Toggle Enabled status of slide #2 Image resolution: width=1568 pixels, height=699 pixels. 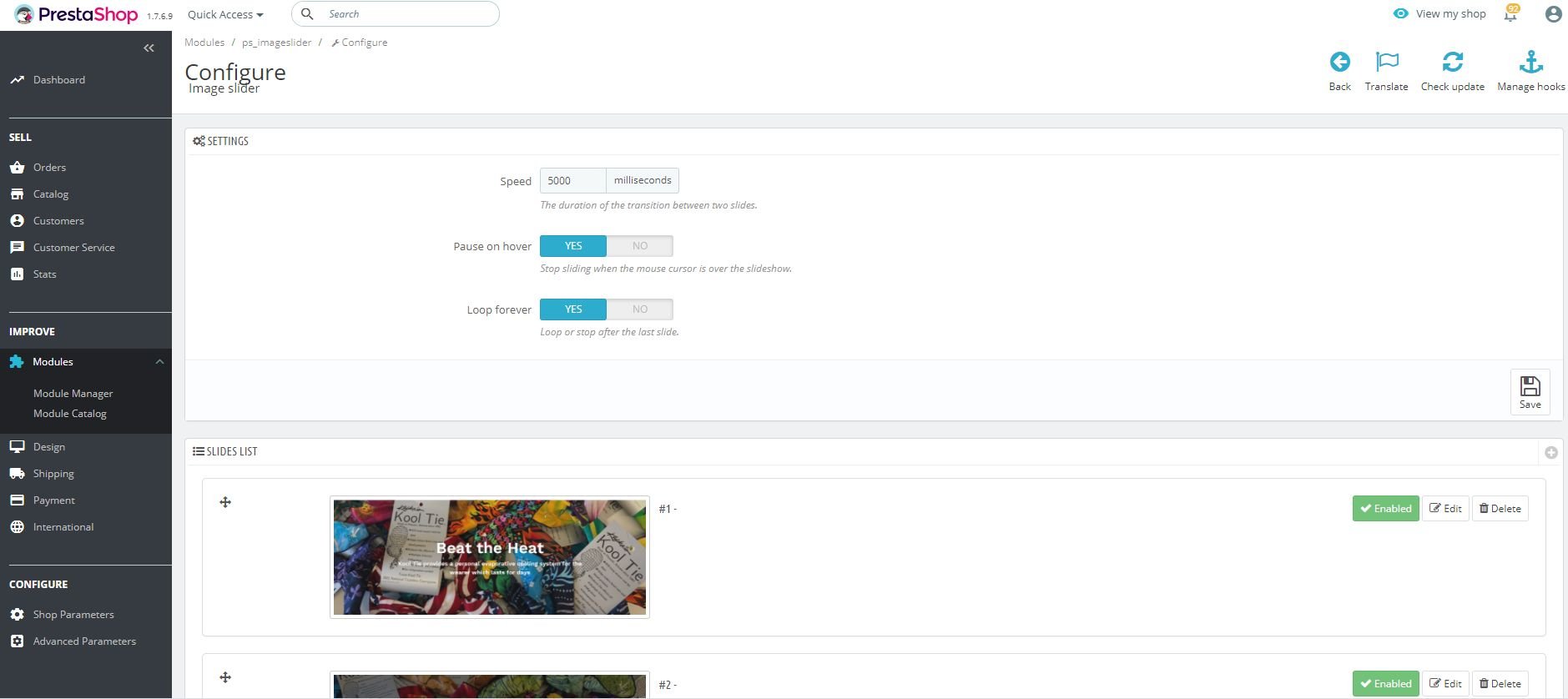[x=1385, y=684]
